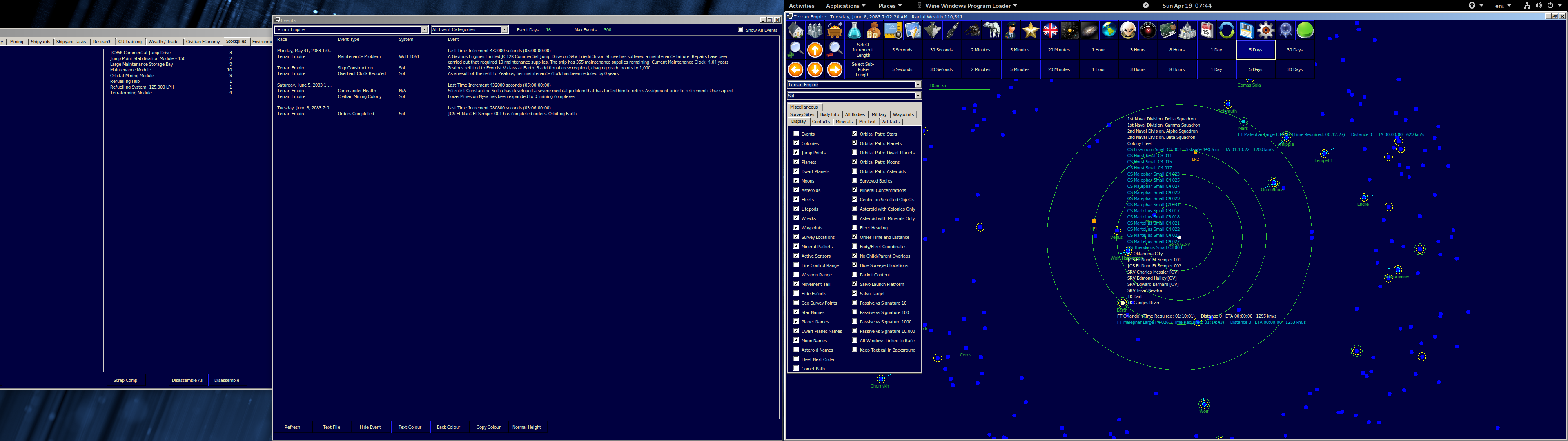Viewport: 1568px width, 441px height.
Task: Click the gun turret design icon
Action: (x=972, y=31)
